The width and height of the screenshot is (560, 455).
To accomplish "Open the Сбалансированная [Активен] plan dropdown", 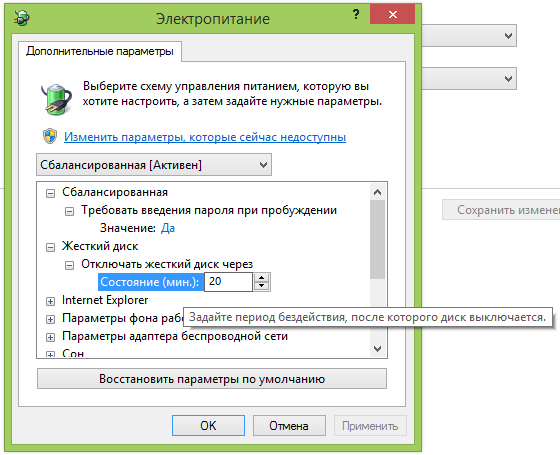I will 154,165.
